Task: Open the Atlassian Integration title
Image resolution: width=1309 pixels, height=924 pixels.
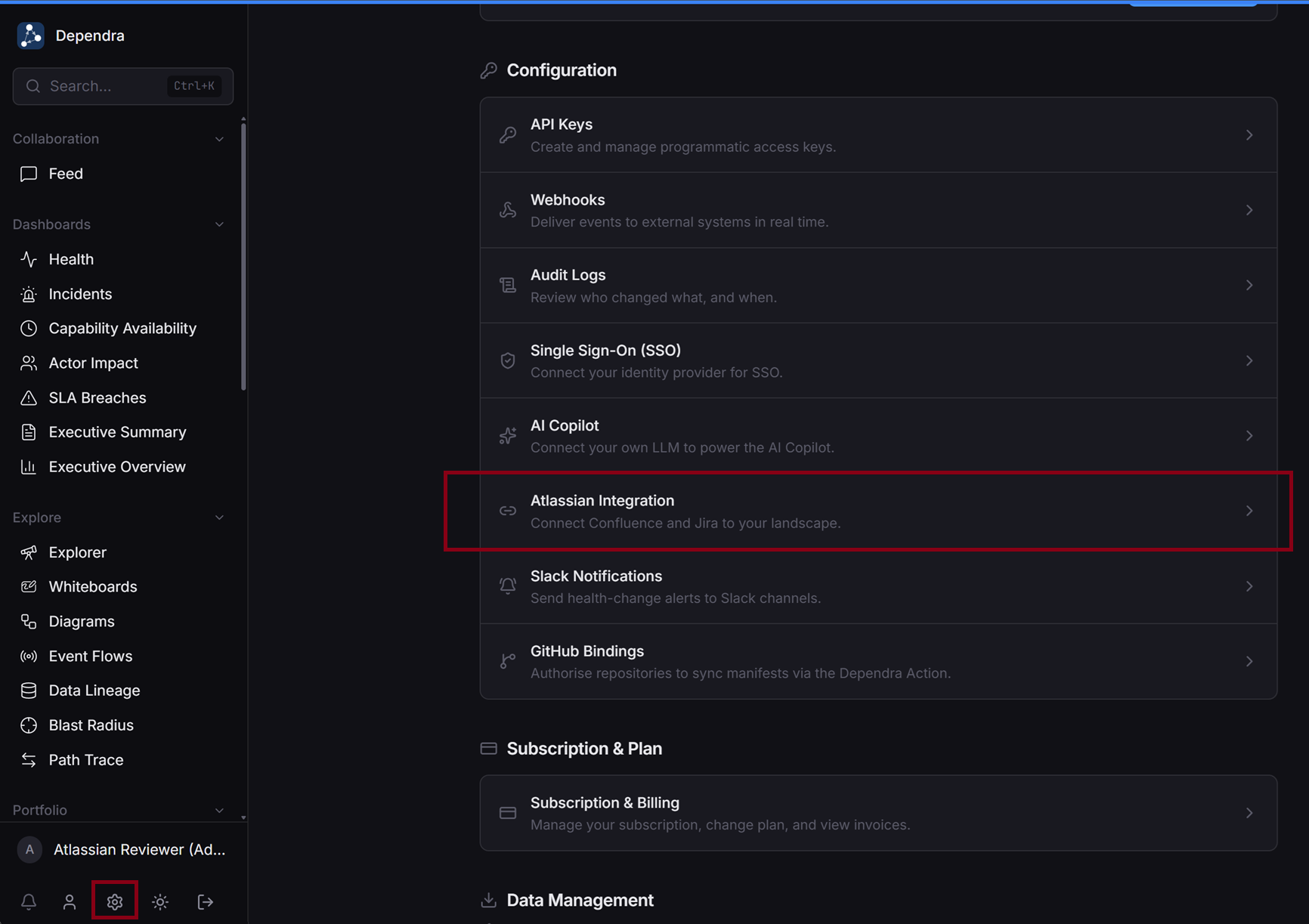Action: 602,501
